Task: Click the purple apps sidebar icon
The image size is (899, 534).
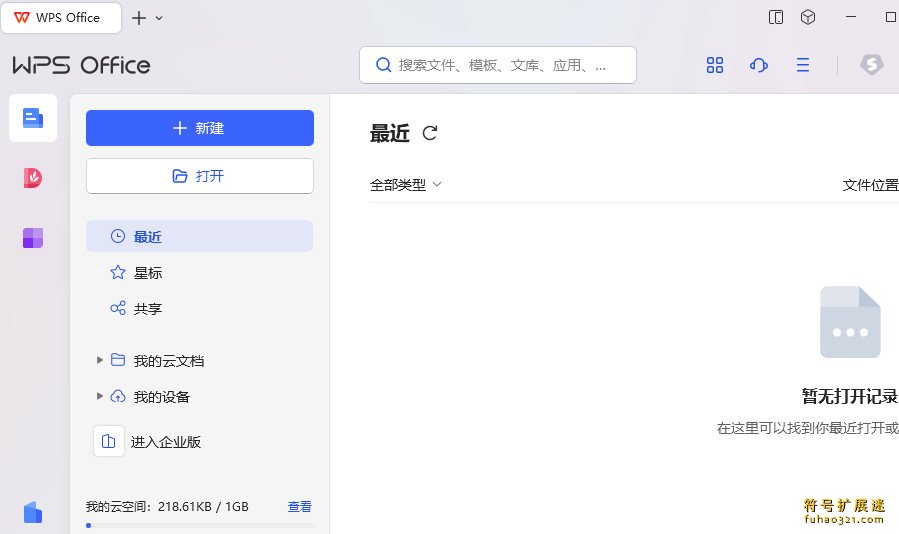Action: [33, 238]
